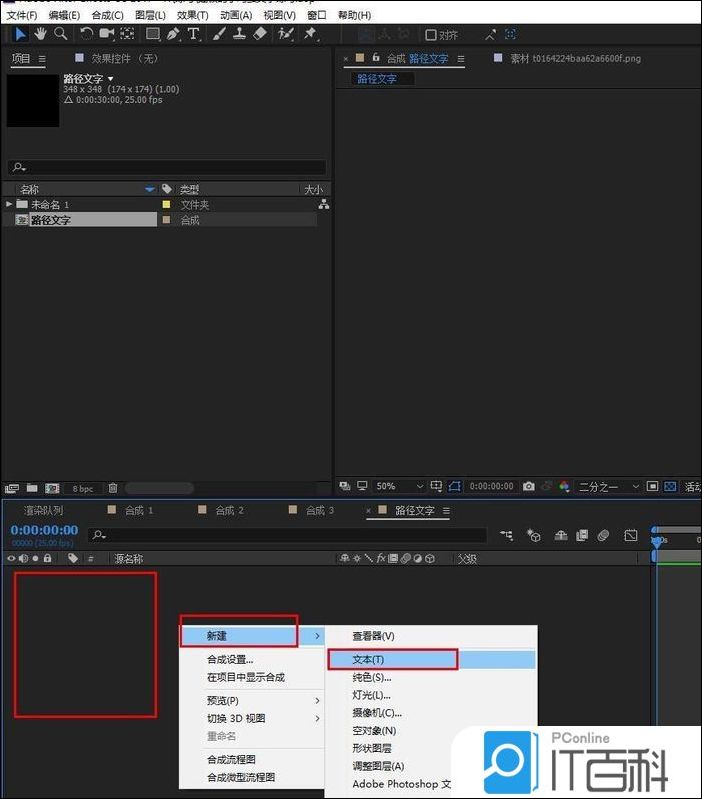The height and width of the screenshot is (799, 702).
Task: Create a new folder in project panel
Action: point(32,488)
